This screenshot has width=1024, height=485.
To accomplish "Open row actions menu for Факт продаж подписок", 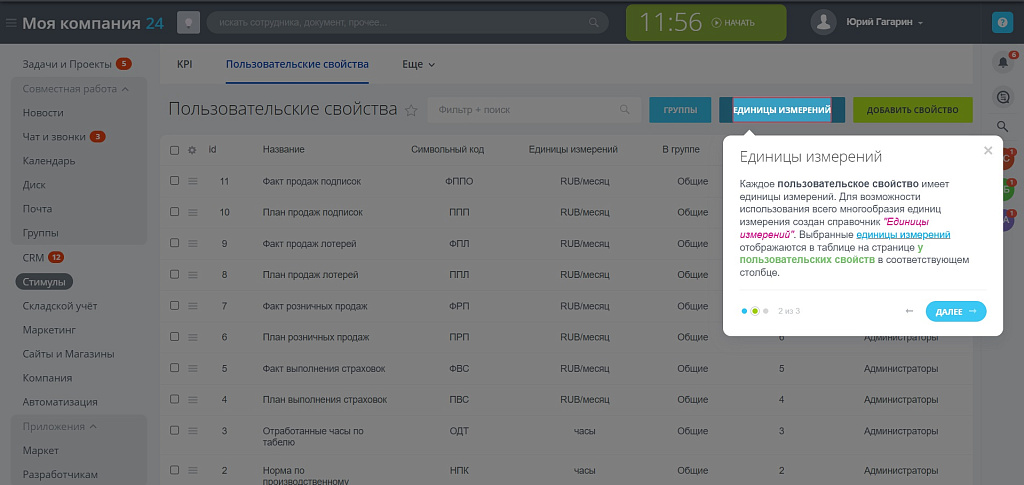I will click(192, 181).
